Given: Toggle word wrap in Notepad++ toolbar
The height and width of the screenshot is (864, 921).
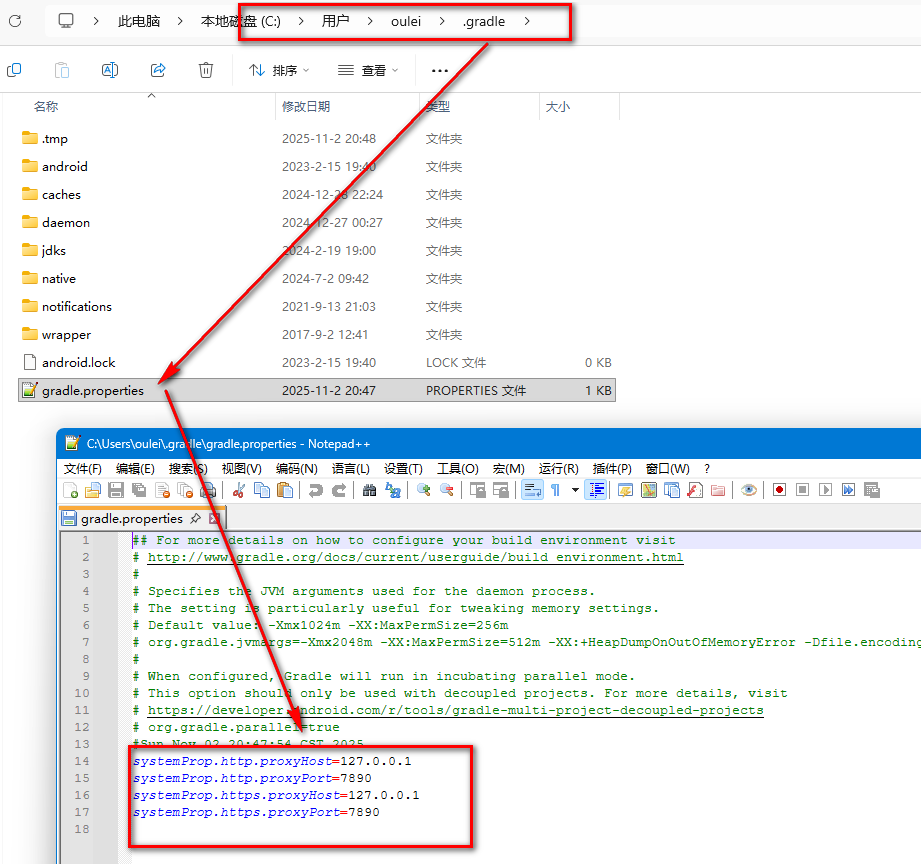Looking at the screenshot, I should tap(532, 490).
